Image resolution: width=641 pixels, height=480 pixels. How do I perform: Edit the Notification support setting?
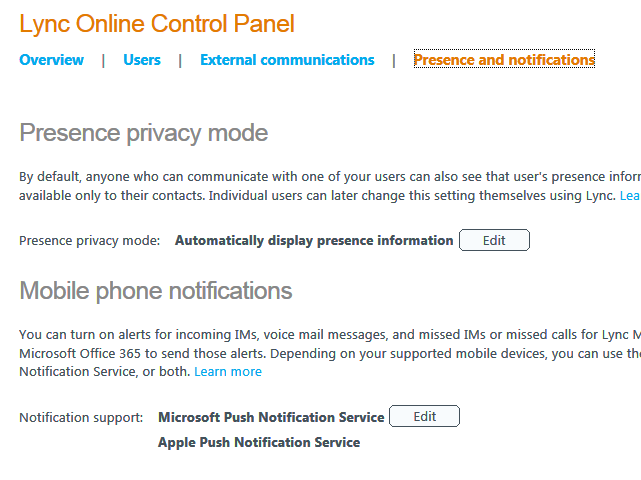[424, 417]
